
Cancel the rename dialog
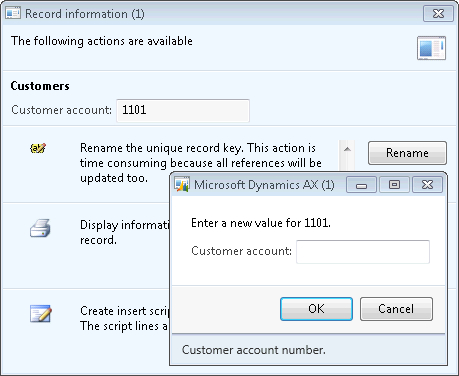click(396, 309)
